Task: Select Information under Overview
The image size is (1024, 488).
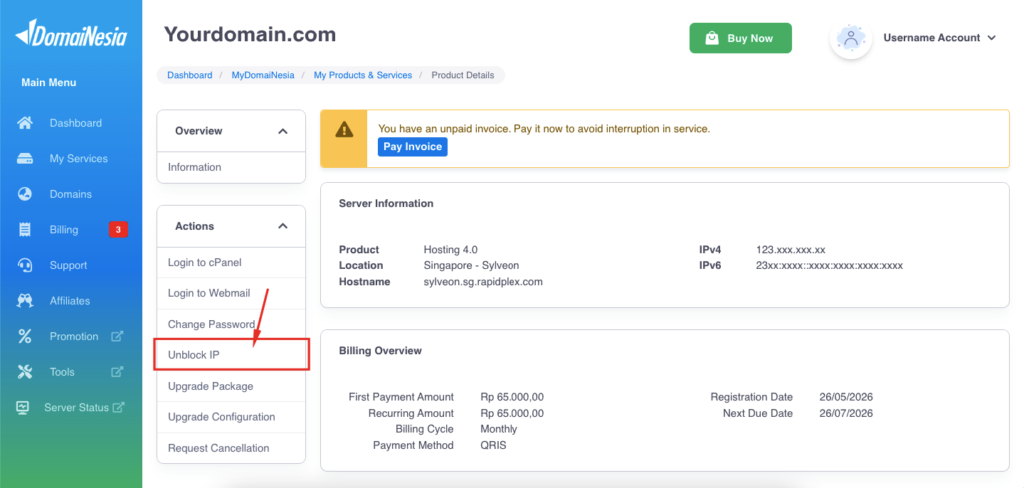Action: point(231,167)
